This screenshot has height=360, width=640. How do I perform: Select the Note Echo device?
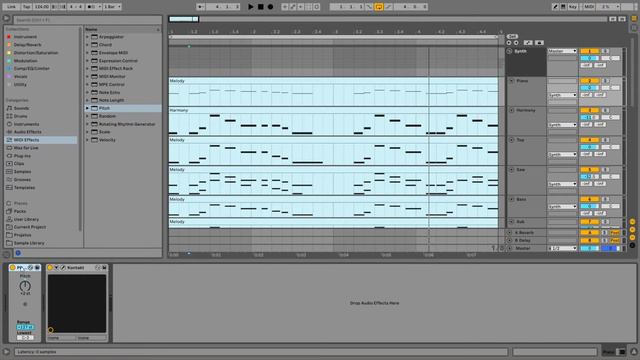point(109,92)
